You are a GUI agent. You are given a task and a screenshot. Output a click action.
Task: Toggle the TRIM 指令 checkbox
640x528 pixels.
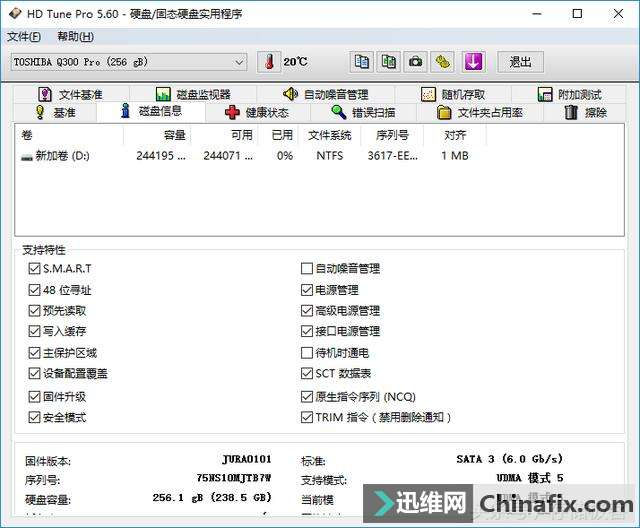(x=307, y=417)
